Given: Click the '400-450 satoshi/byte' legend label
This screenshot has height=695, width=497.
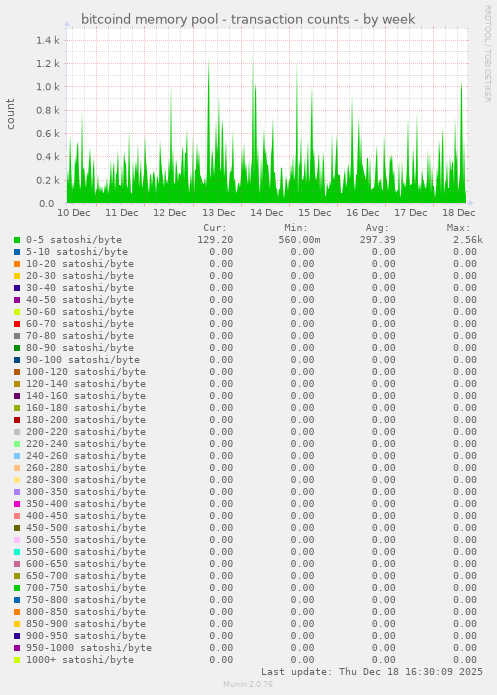Looking at the screenshot, I should coord(86,515).
